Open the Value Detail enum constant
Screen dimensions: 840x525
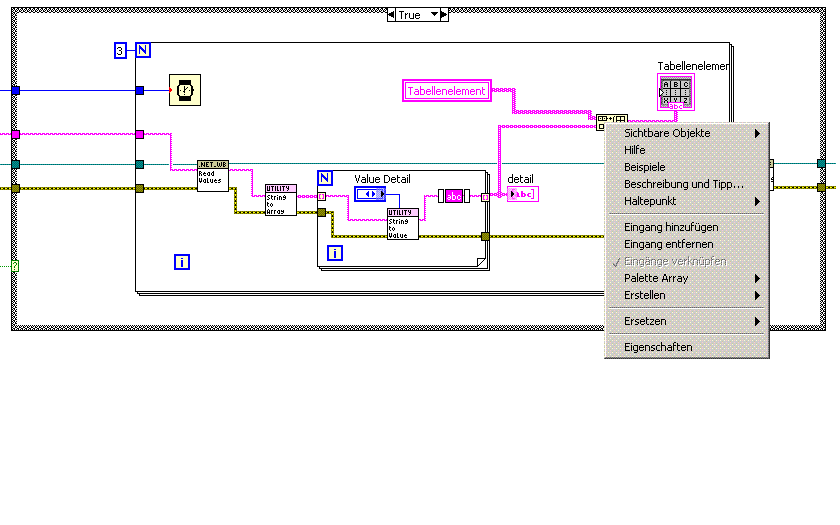tap(370, 194)
